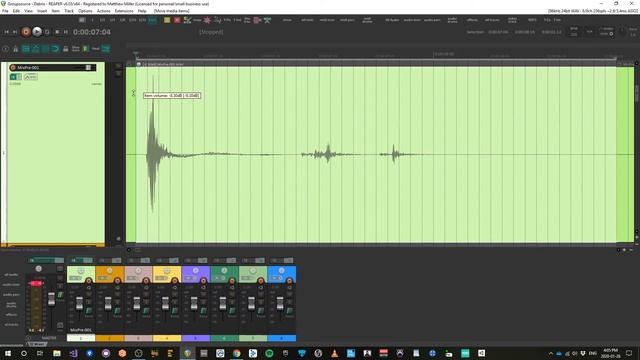Click the 'all tracks' top toolbar button
Viewport: 640px width, 360px height.
tap(492, 20)
